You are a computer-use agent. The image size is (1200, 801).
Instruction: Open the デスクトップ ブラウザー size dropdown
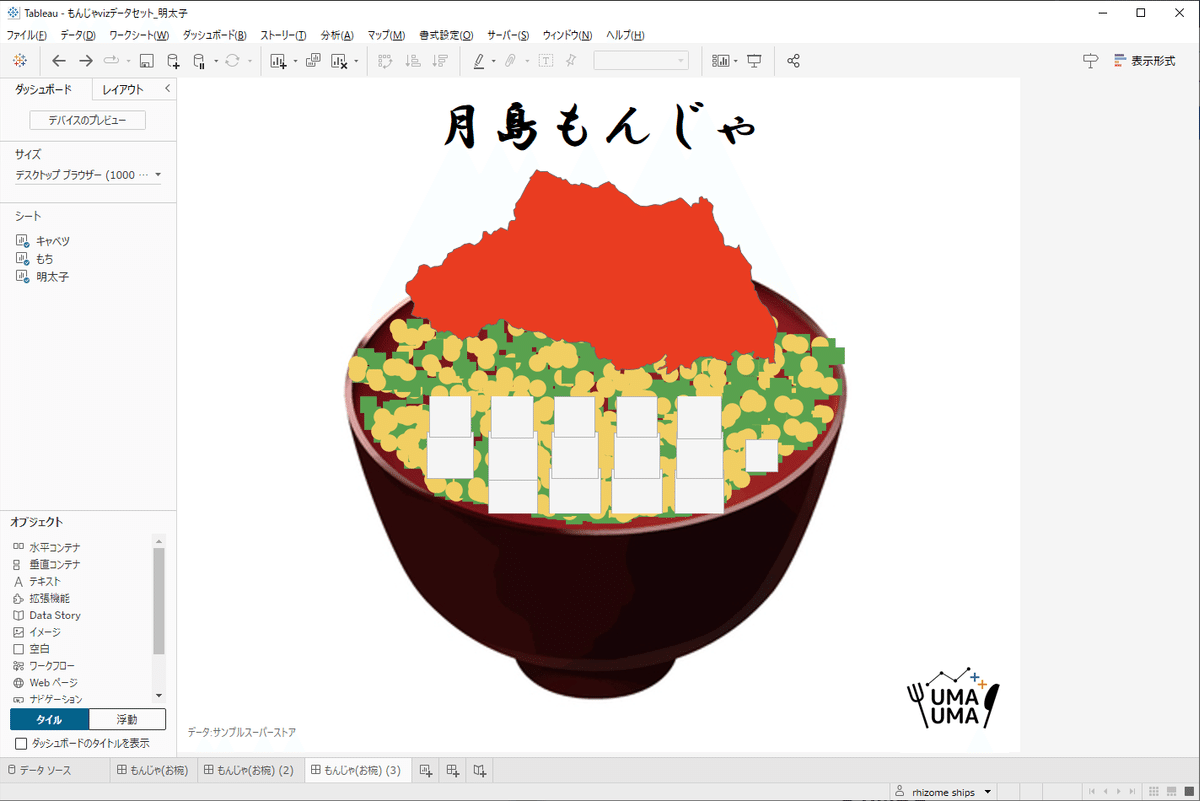158,174
